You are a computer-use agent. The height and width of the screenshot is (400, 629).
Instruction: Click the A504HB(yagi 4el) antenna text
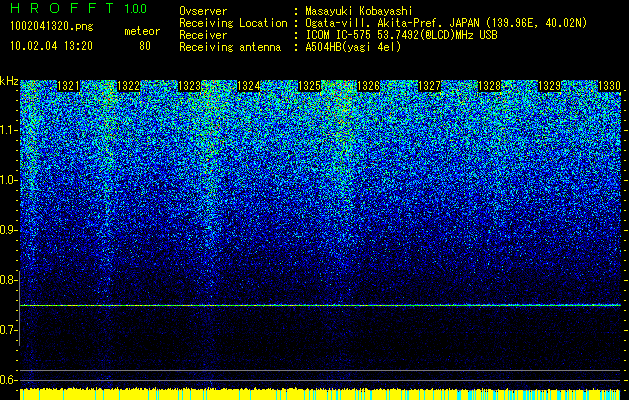[x=353, y=47]
